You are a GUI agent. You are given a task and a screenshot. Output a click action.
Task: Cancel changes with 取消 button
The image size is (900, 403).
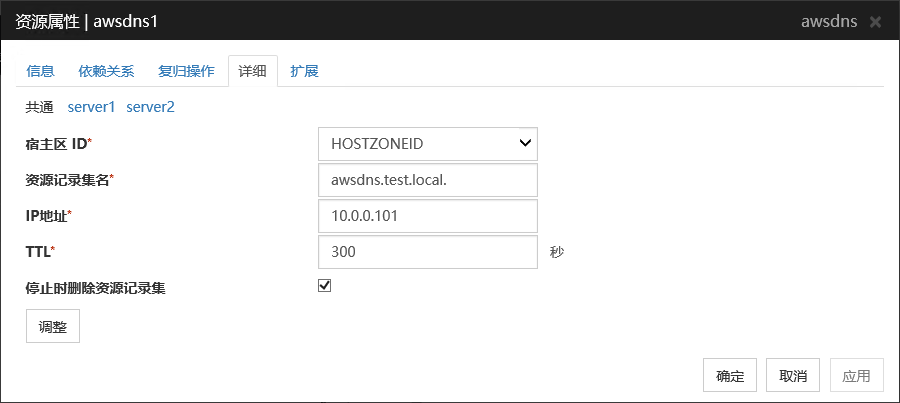click(793, 376)
